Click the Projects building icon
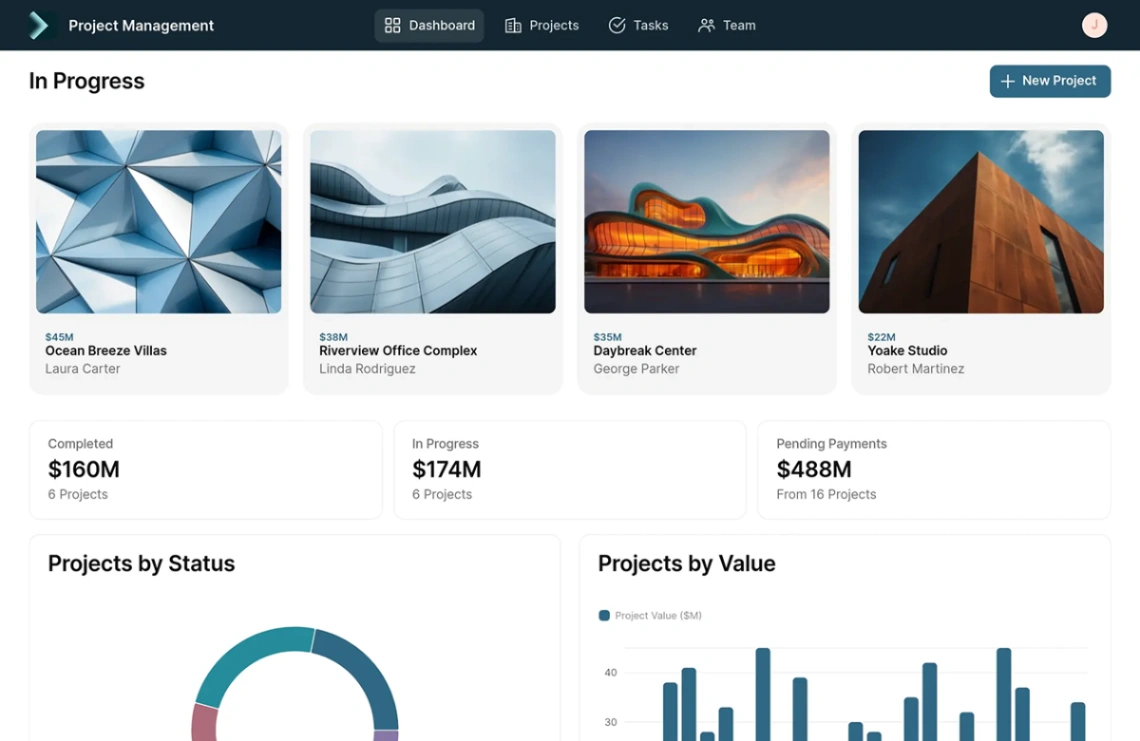 pos(513,25)
